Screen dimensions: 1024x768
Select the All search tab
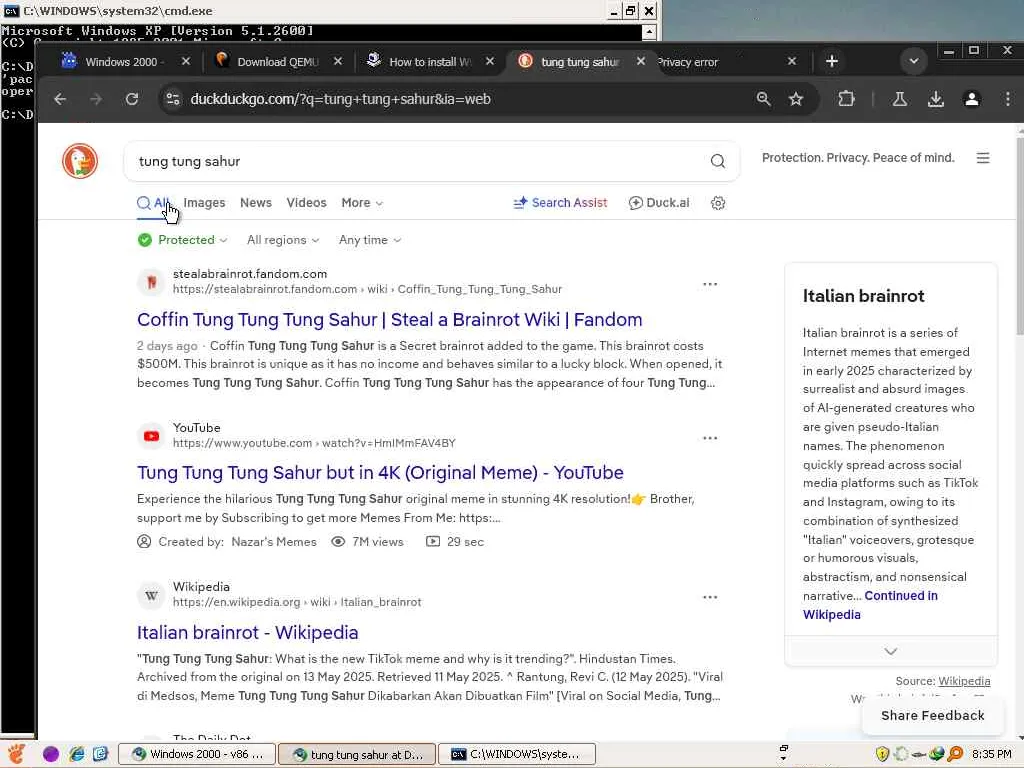[x=154, y=203]
